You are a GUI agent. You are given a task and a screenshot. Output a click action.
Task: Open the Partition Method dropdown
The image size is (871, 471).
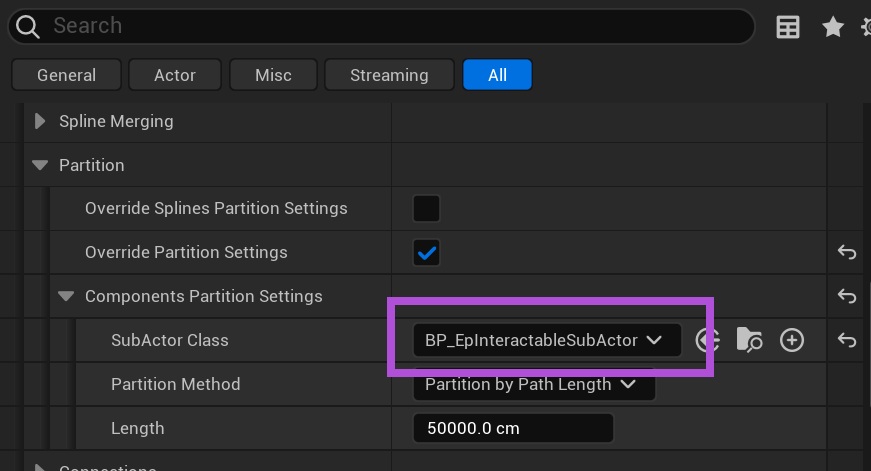point(533,384)
